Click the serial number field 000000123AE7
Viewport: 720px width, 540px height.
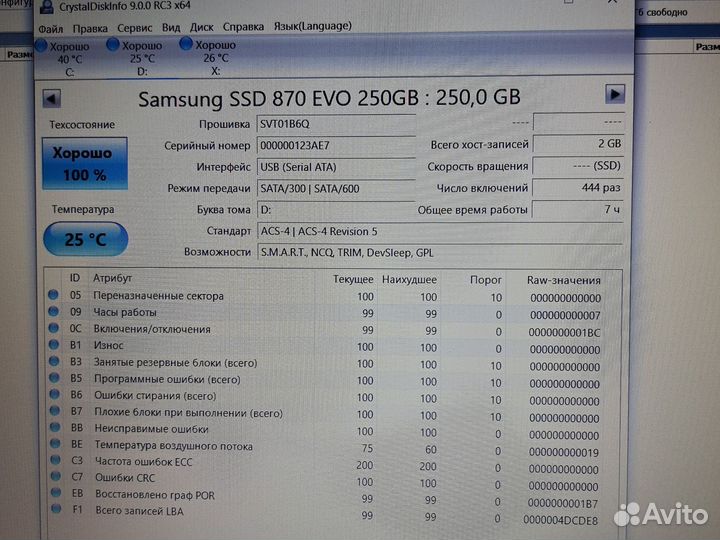pyautogui.click(x=336, y=146)
